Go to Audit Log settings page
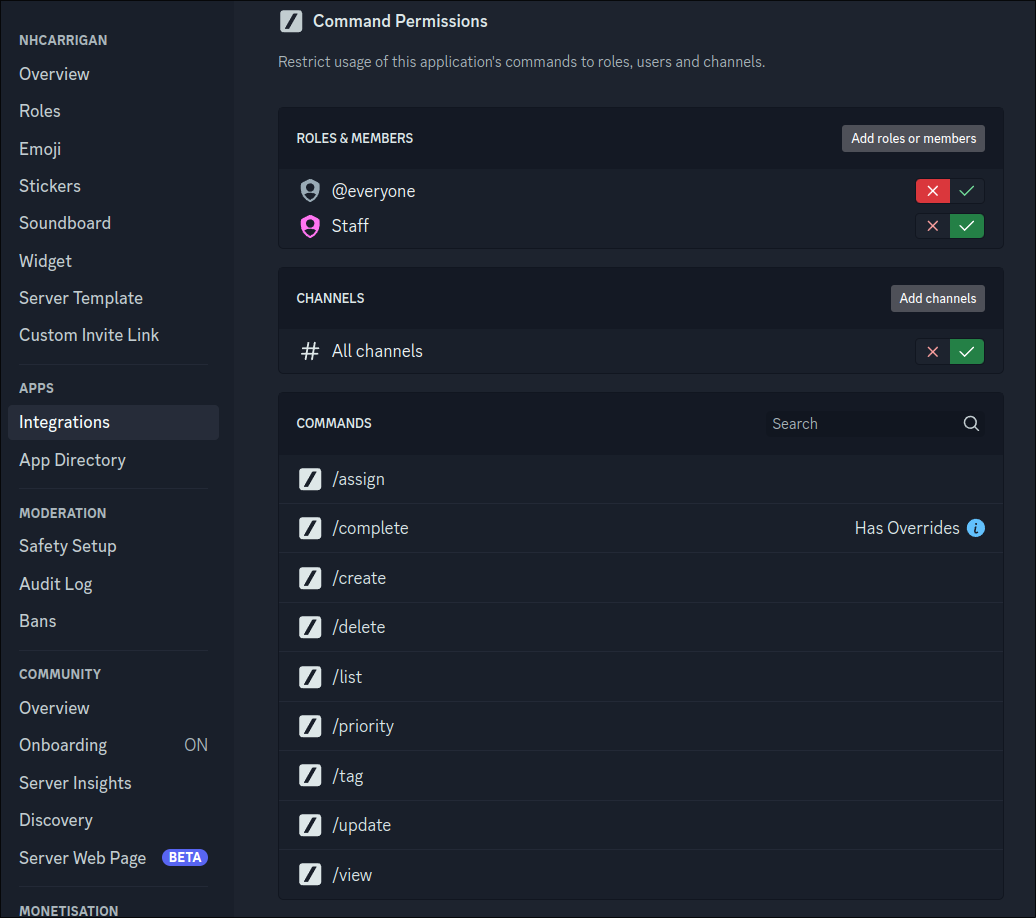 click(x=56, y=584)
